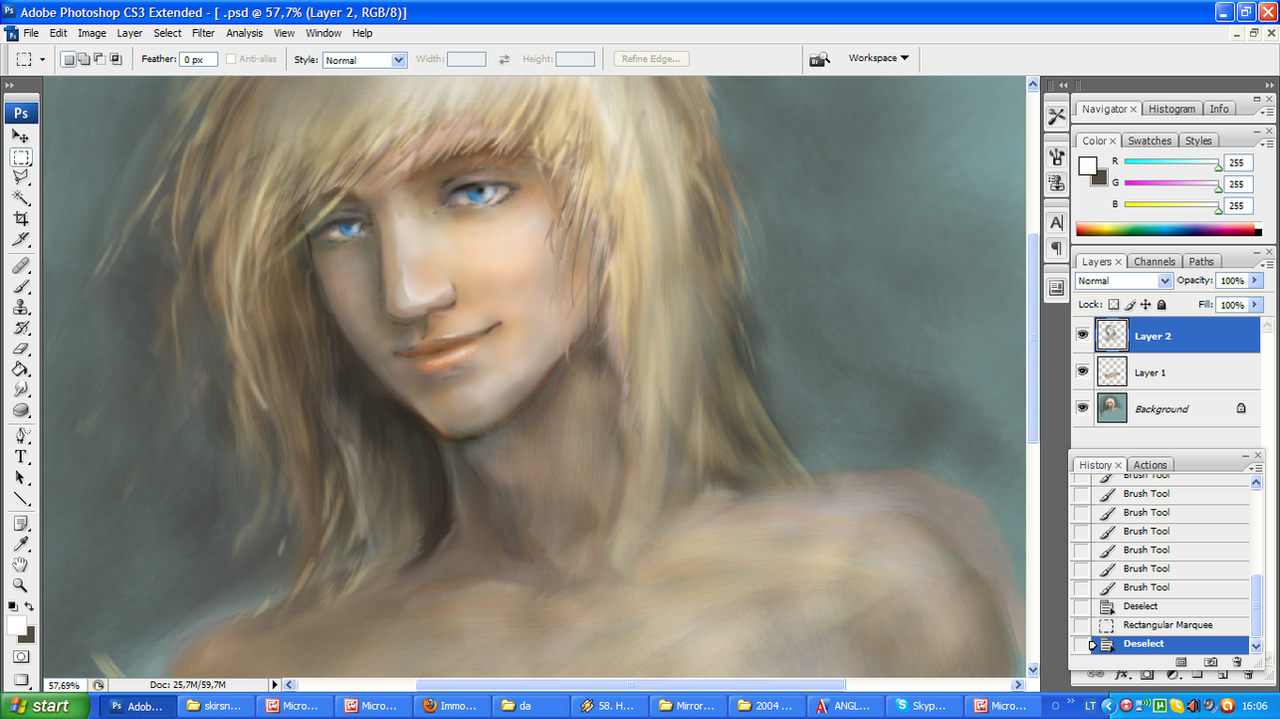The image size is (1280, 719).
Task: Select the Sponge tool
Action: [x=21, y=410]
